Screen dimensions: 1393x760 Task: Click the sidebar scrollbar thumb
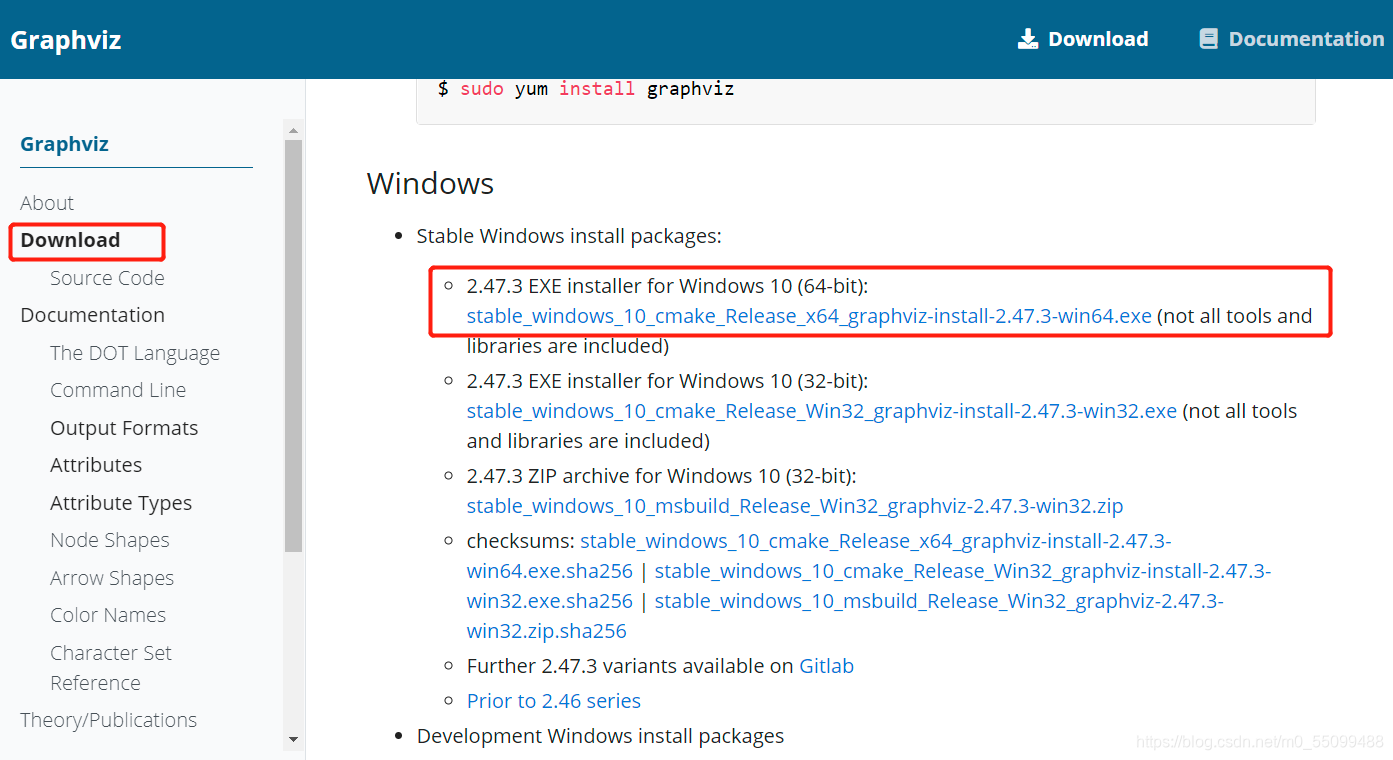(x=293, y=346)
